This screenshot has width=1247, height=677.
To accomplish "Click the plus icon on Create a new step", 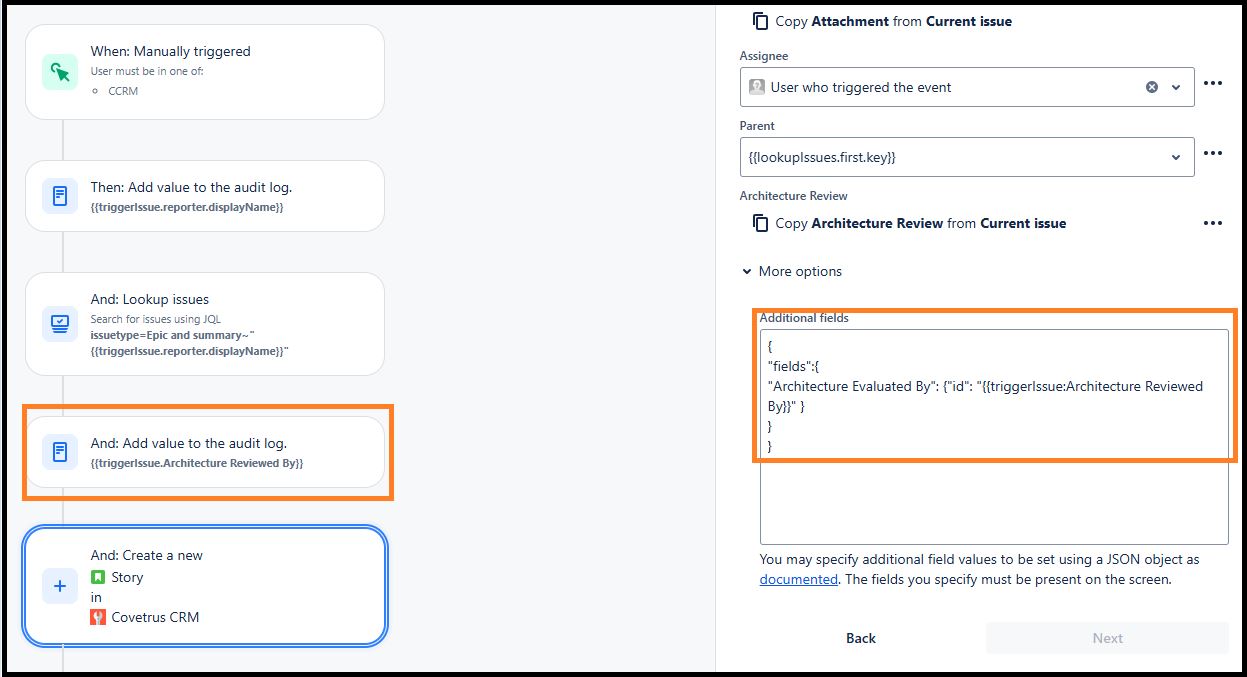I will 60,586.
